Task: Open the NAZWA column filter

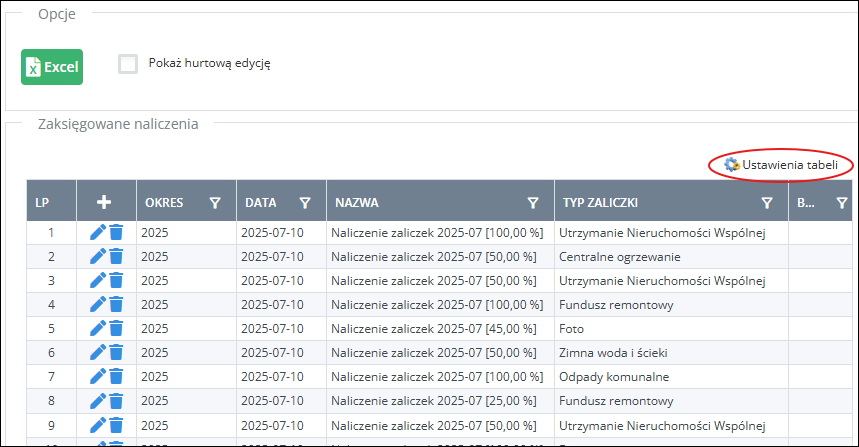Action: pyautogui.click(x=533, y=202)
